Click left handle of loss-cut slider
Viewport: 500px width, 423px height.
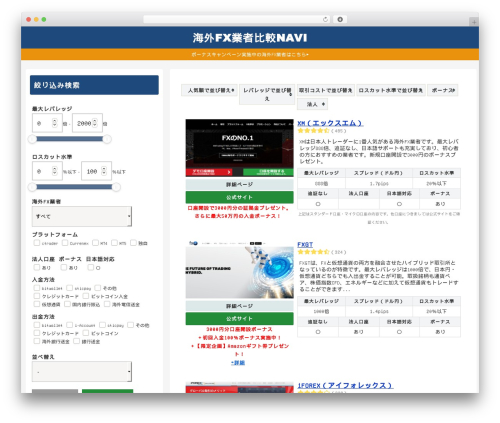pos(32,187)
